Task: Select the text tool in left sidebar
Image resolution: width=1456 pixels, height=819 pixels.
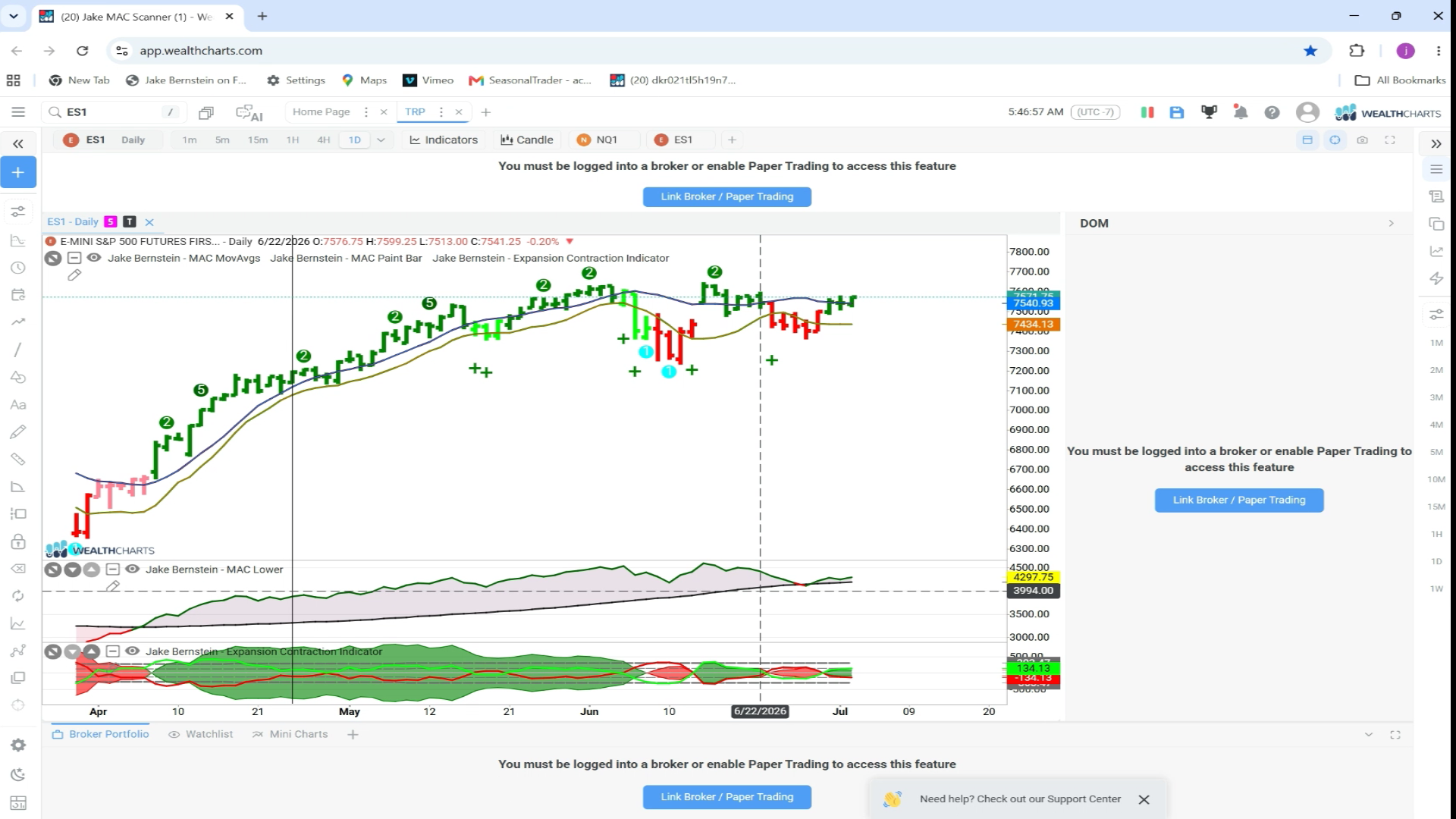Action: click(x=18, y=405)
